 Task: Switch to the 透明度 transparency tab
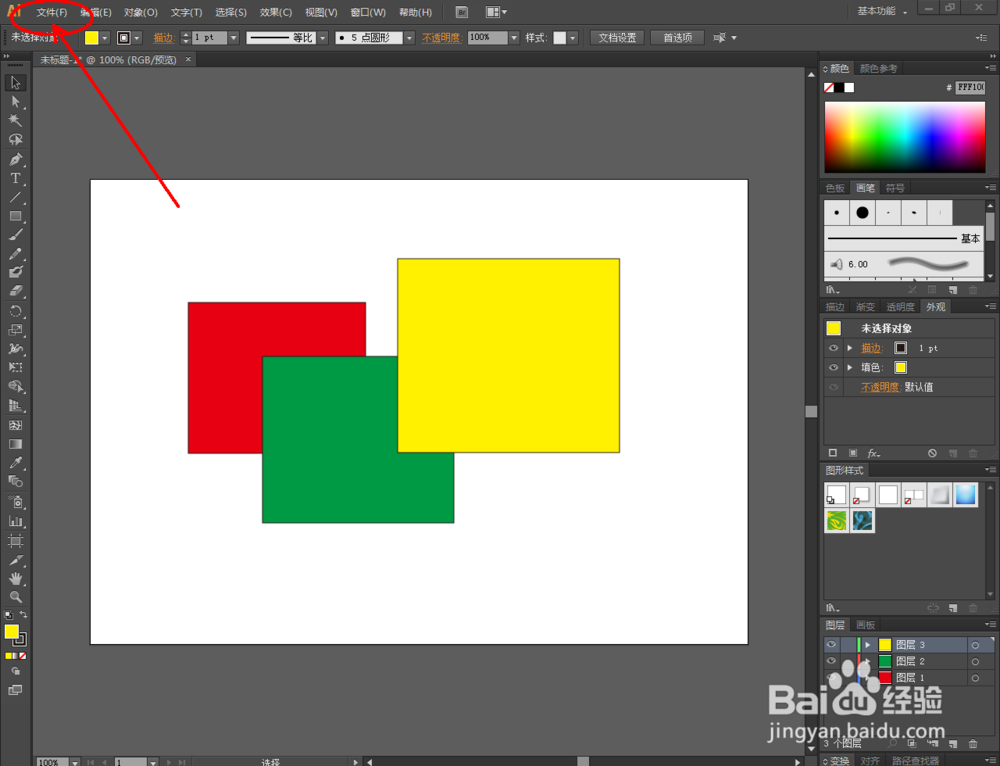point(901,307)
